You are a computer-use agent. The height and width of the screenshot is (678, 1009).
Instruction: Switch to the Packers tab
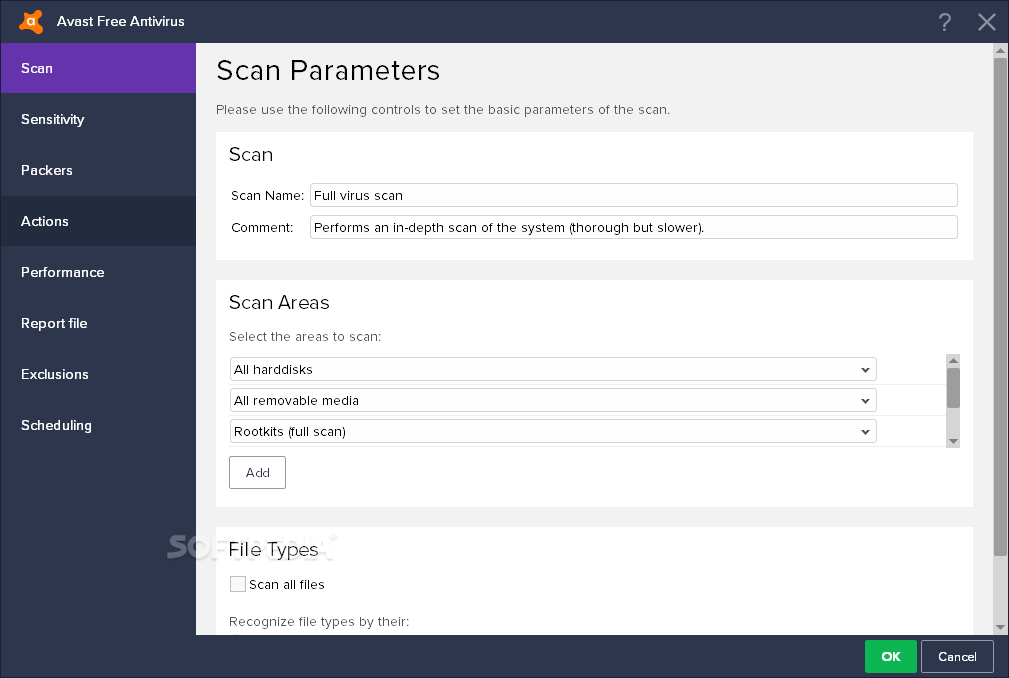tap(98, 170)
